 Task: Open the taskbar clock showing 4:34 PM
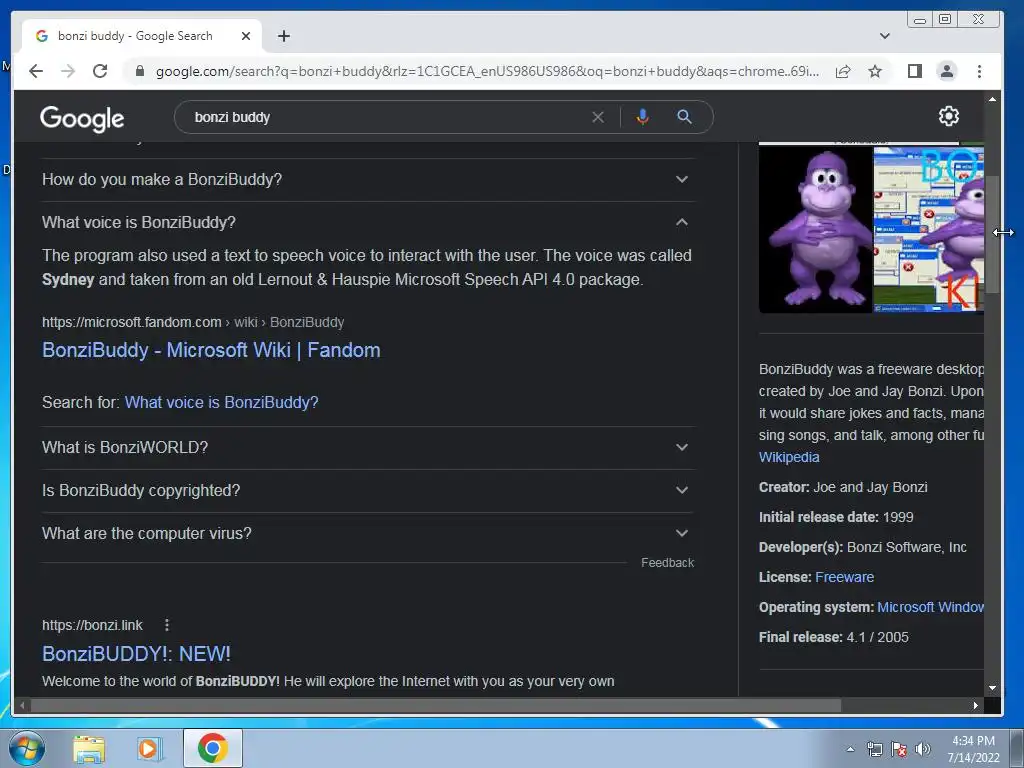coord(973,749)
